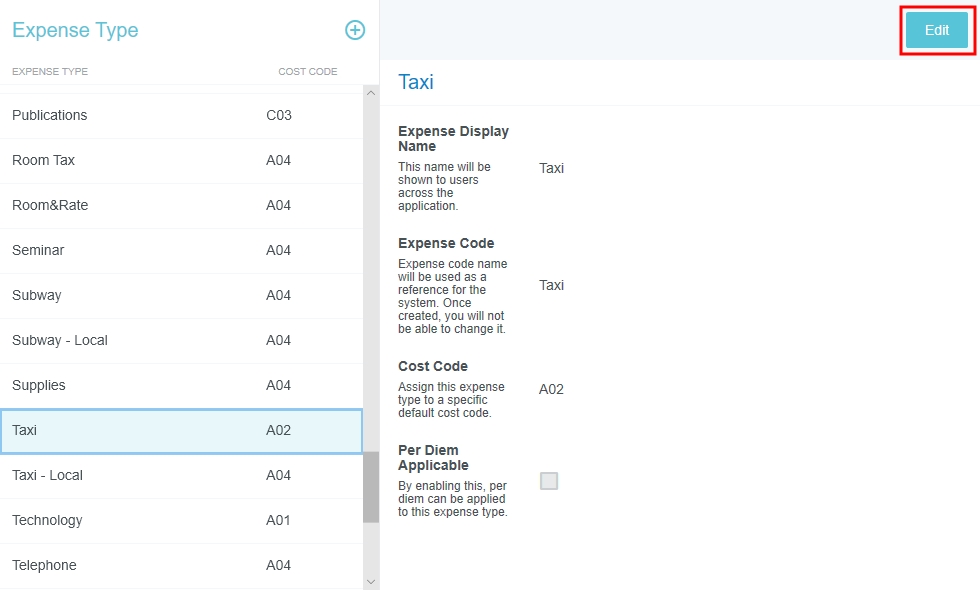
Task: Click the highlighted Taxi row
Action: click(x=180, y=430)
